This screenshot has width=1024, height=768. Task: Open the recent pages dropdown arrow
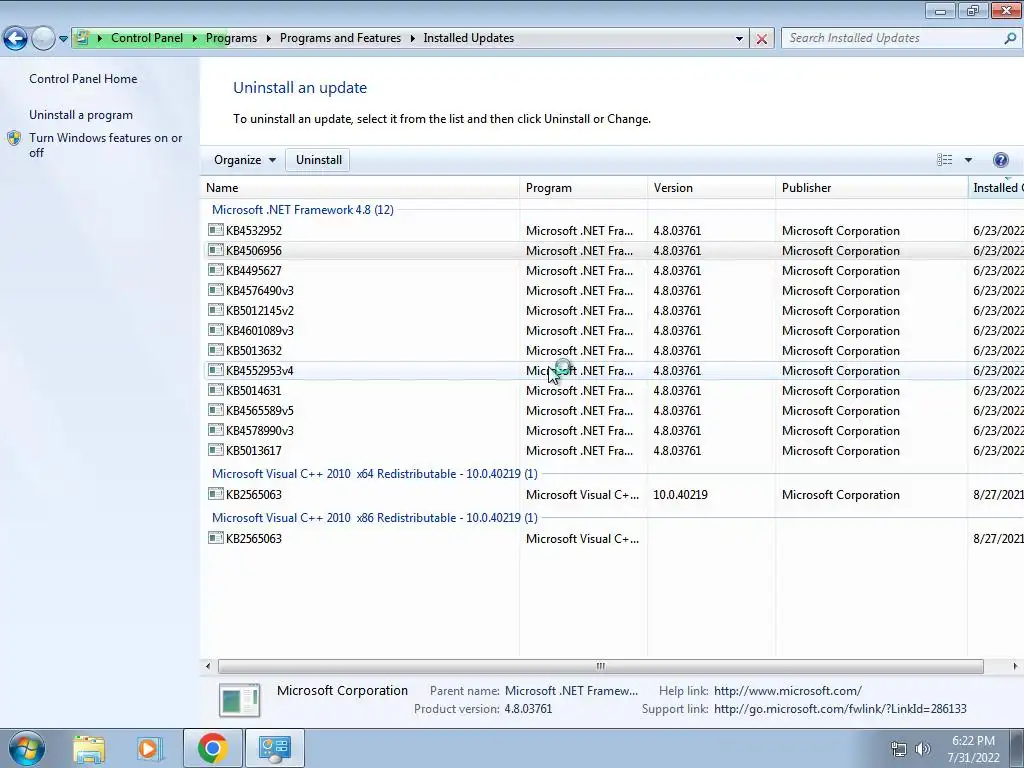click(x=63, y=39)
